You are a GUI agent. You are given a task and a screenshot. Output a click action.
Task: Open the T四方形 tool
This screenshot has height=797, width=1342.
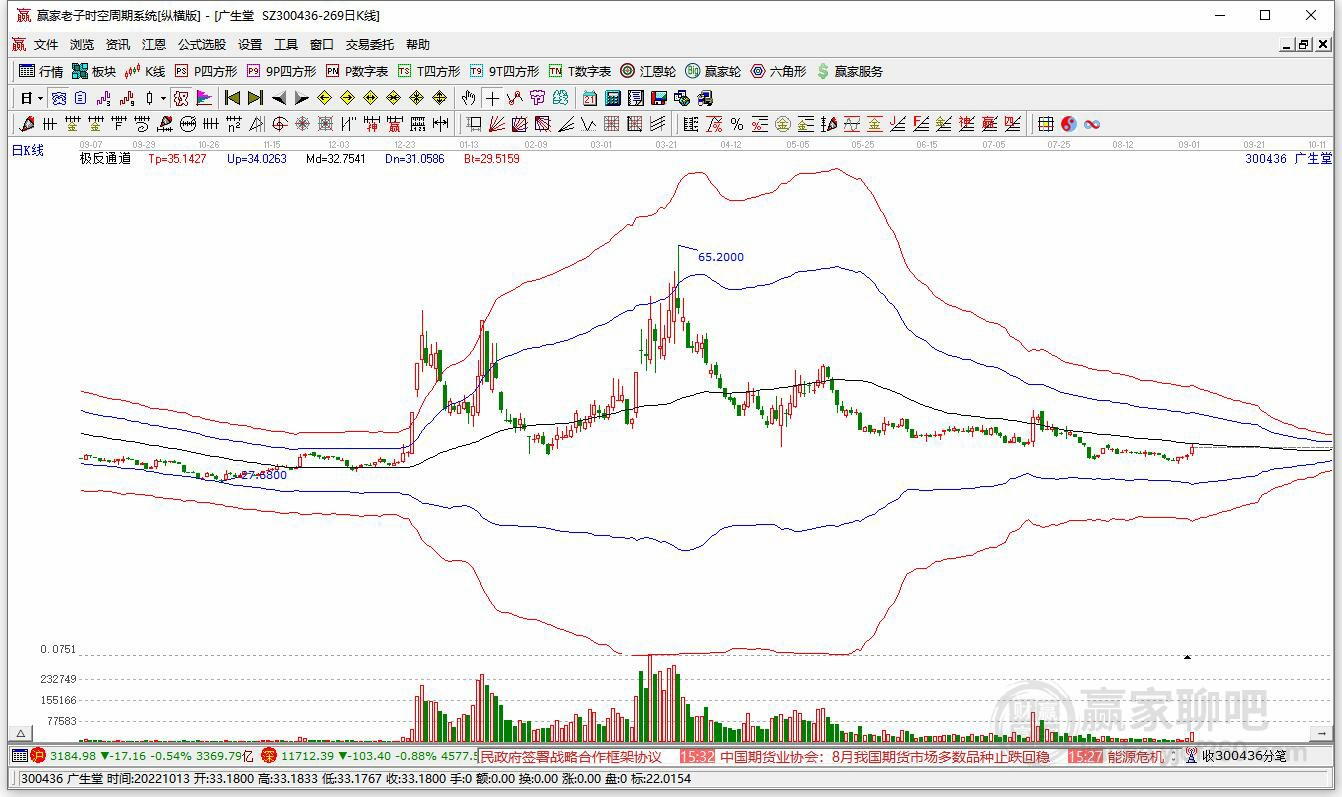click(x=429, y=71)
